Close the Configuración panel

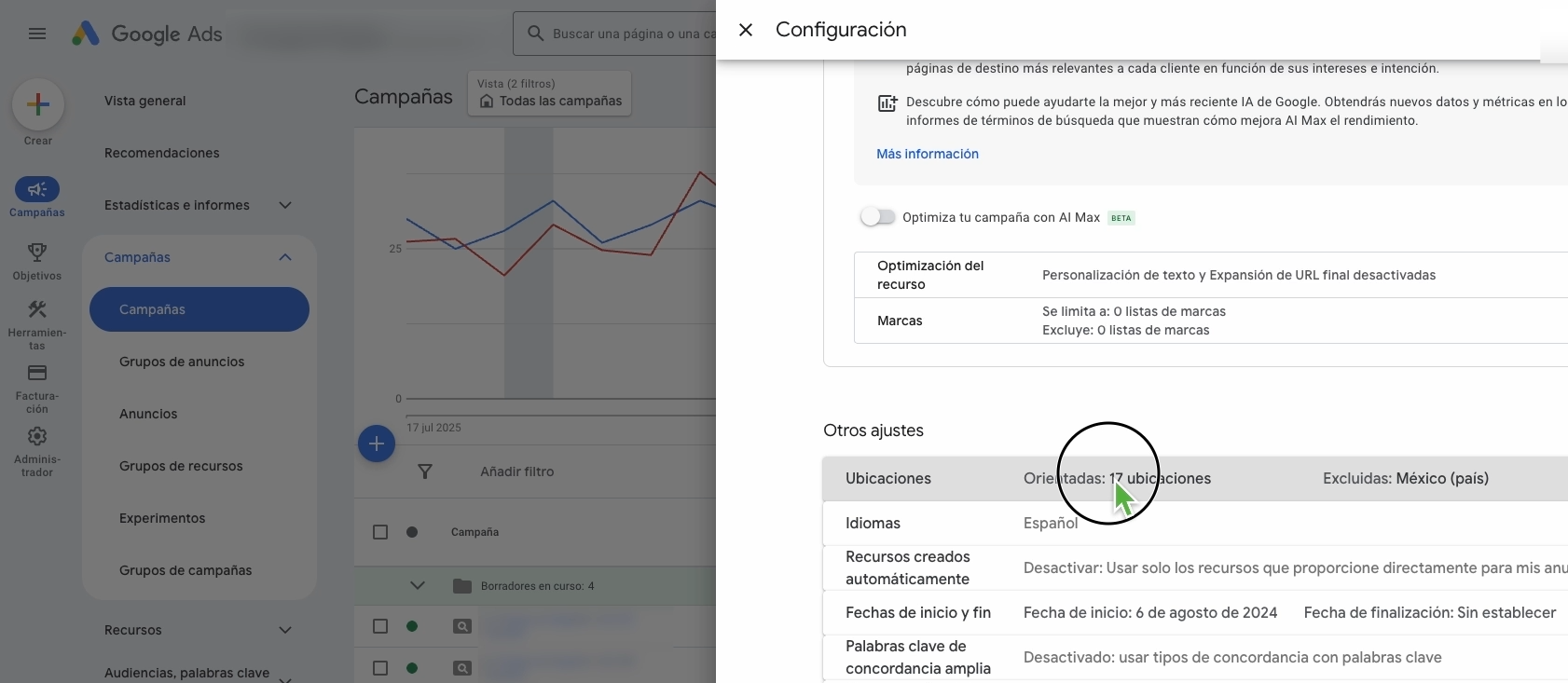click(x=746, y=30)
